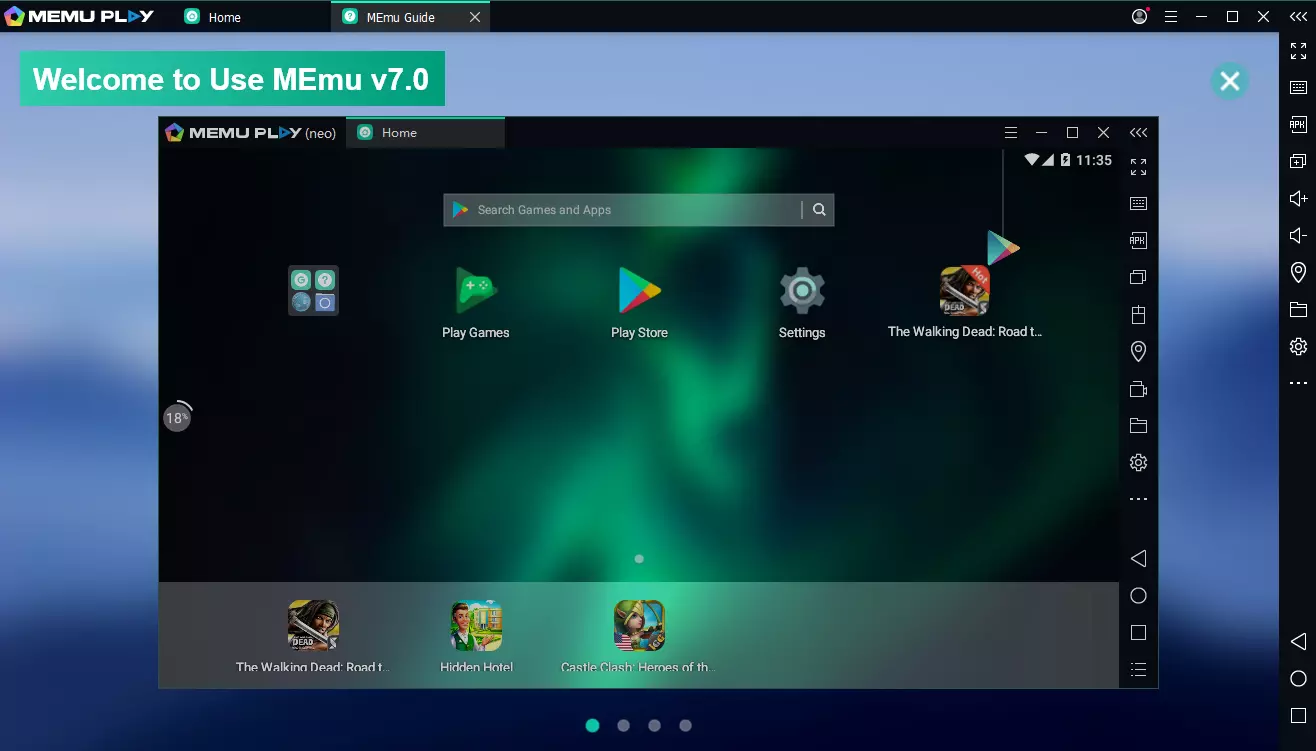Click the Wi-Fi status icon
The image size is (1316, 751).
[x=1032, y=160]
